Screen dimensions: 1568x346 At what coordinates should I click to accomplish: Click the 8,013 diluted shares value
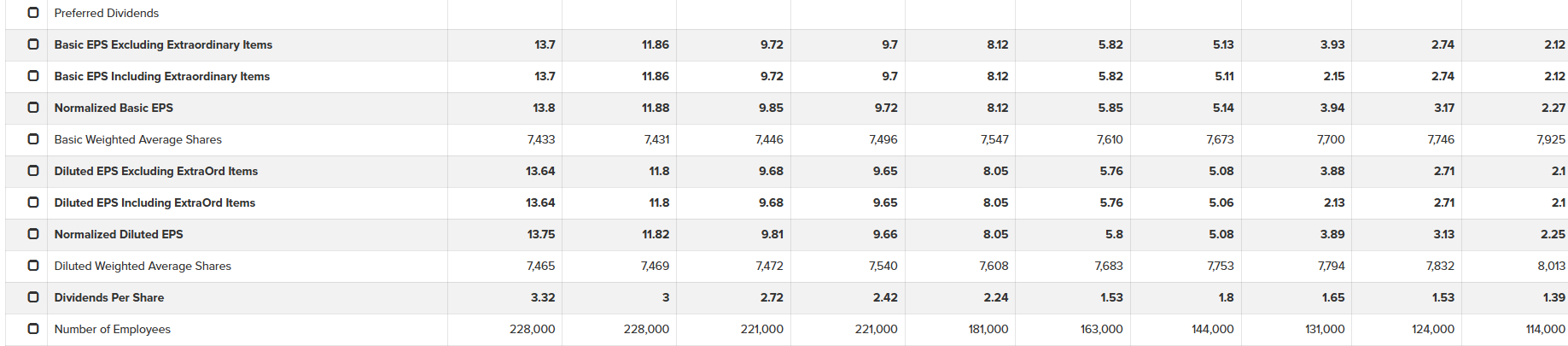[x=1551, y=266]
